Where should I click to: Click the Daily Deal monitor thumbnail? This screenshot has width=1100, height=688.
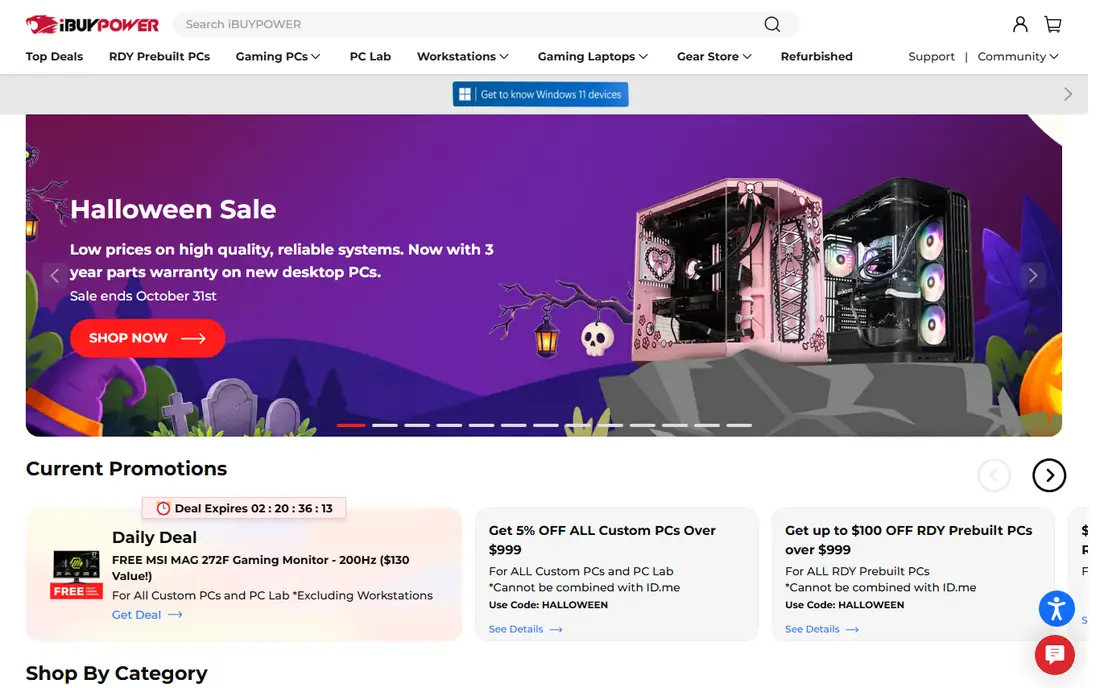point(76,574)
